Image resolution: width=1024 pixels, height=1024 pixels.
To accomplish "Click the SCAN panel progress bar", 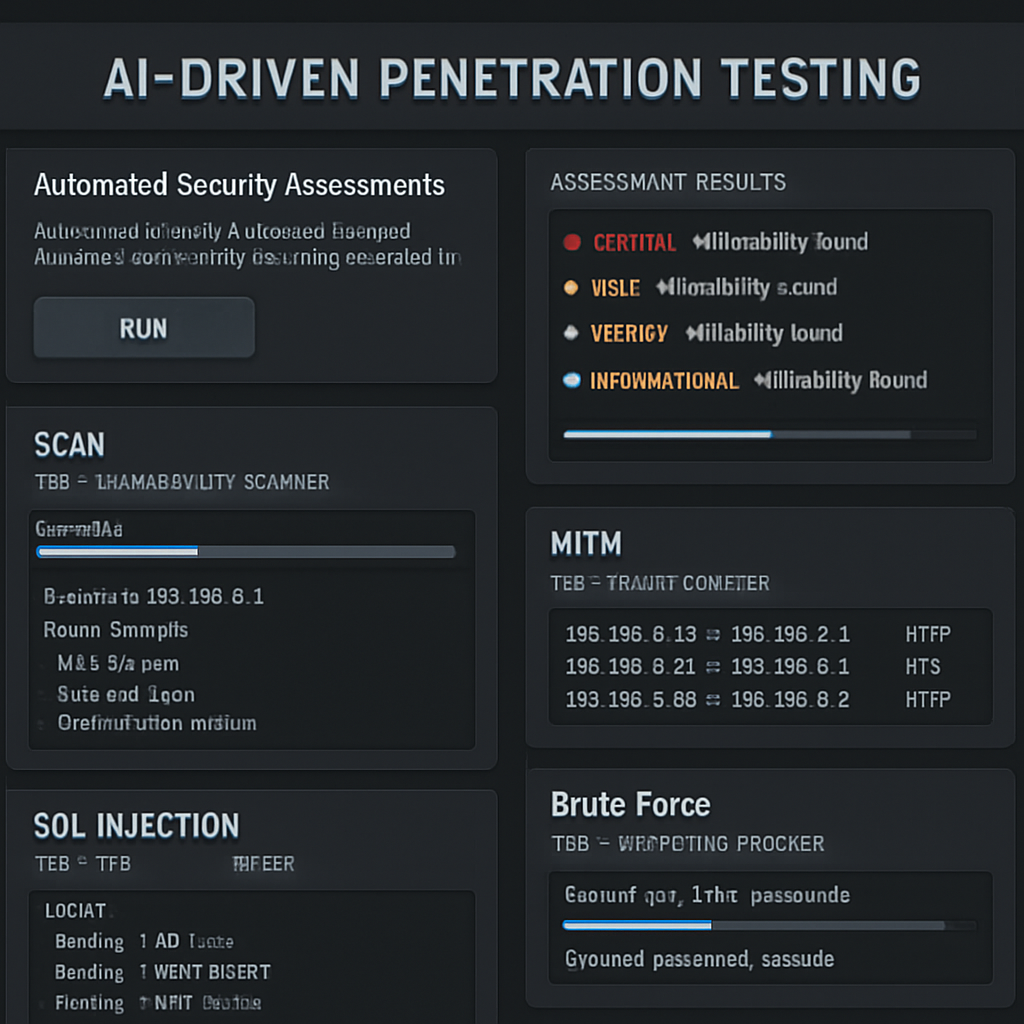I will pyautogui.click(x=246, y=552).
